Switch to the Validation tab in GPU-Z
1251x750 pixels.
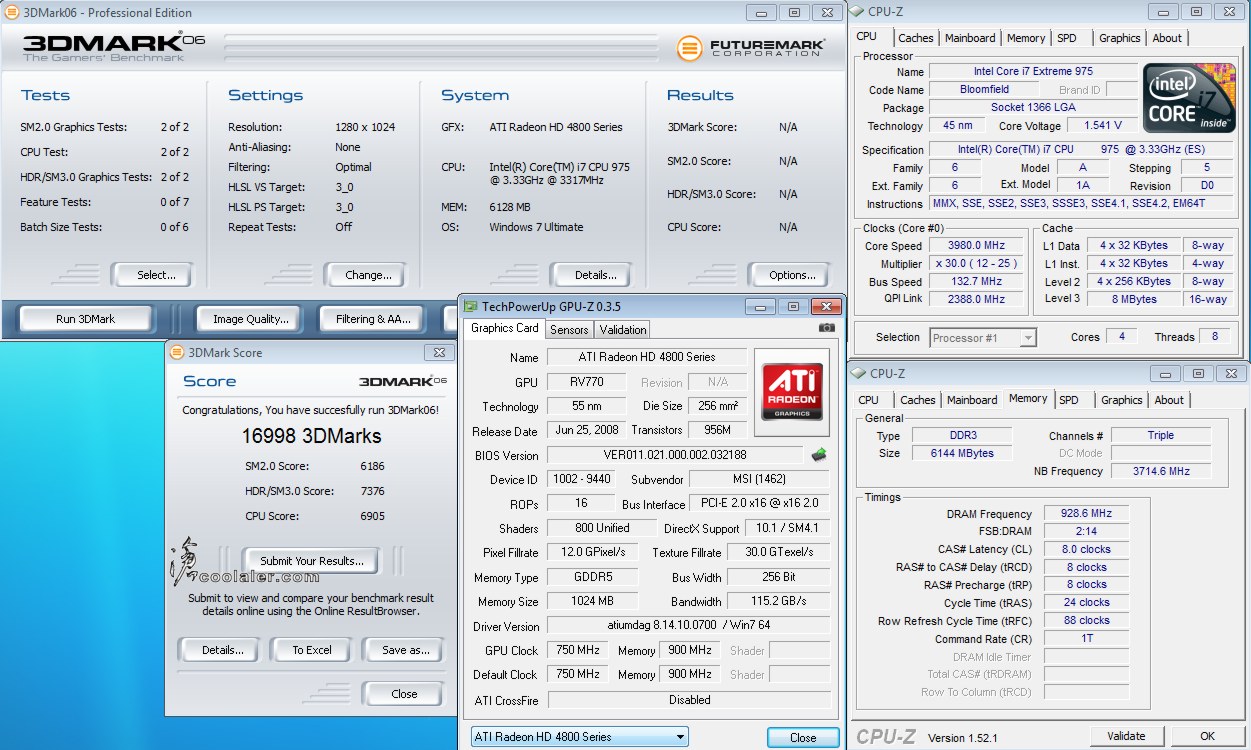click(x=623, y=329)
